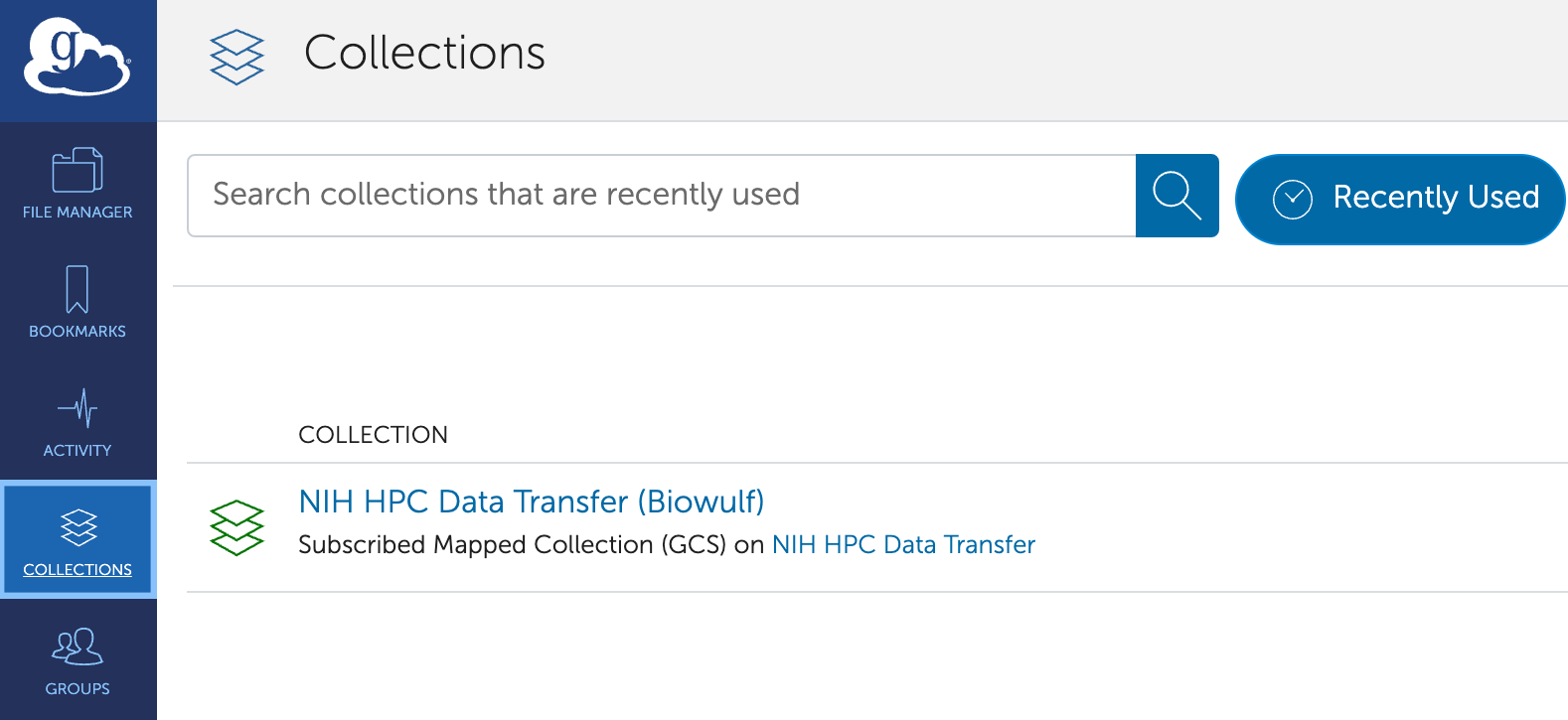Focus the search collections input field

661,196
